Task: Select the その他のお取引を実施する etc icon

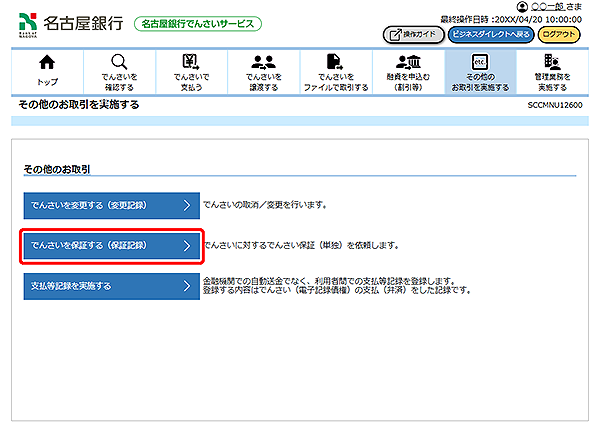Action: [x=480, y=62]
